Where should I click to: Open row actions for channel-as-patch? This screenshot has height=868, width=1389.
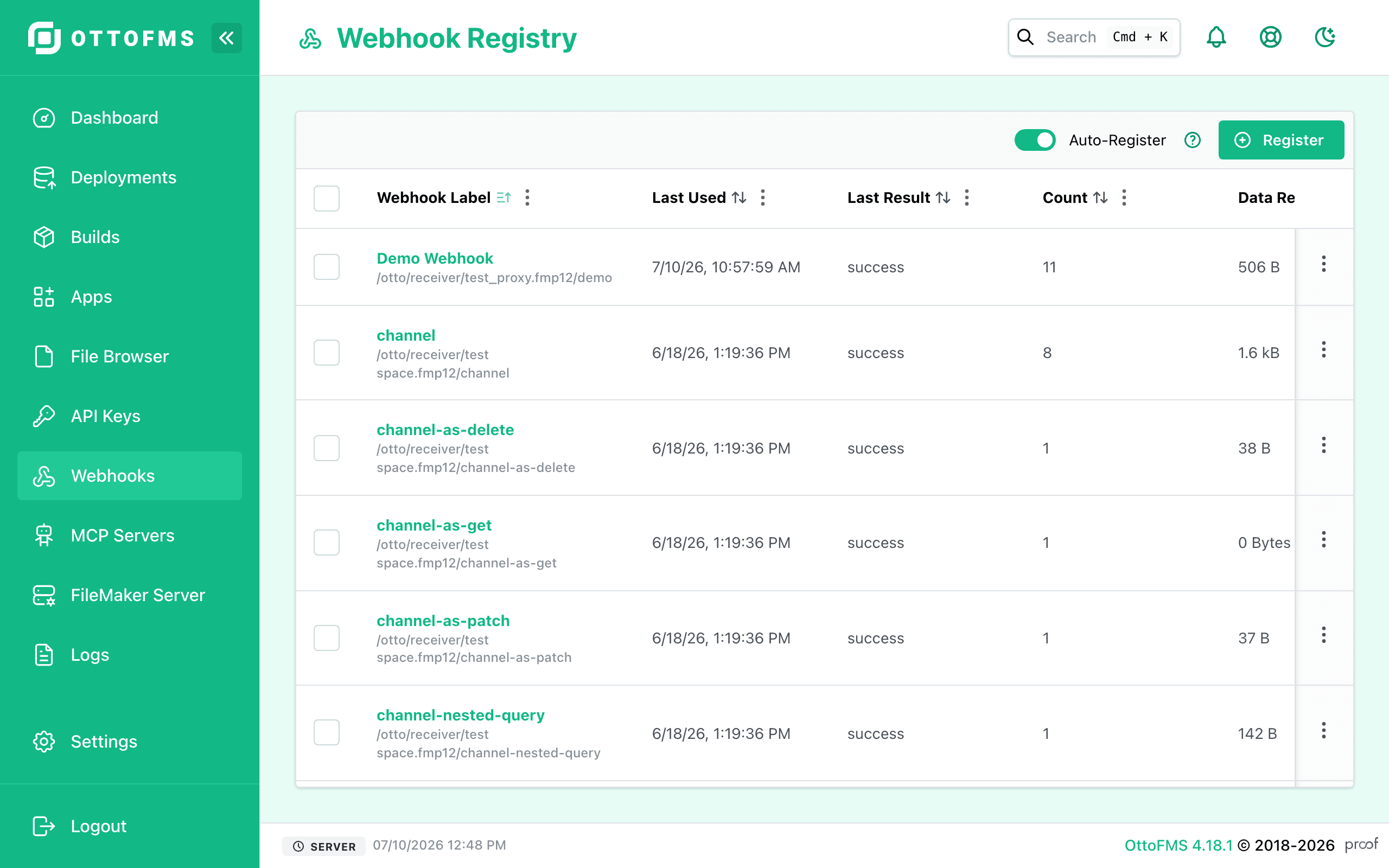tap(1324, 635)
